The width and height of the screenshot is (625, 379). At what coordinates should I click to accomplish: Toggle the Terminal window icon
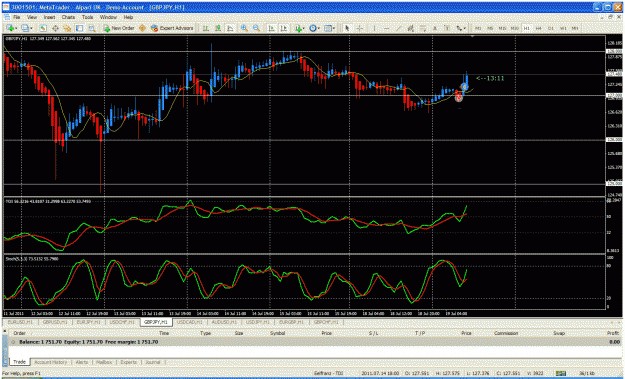coord(79,28)
